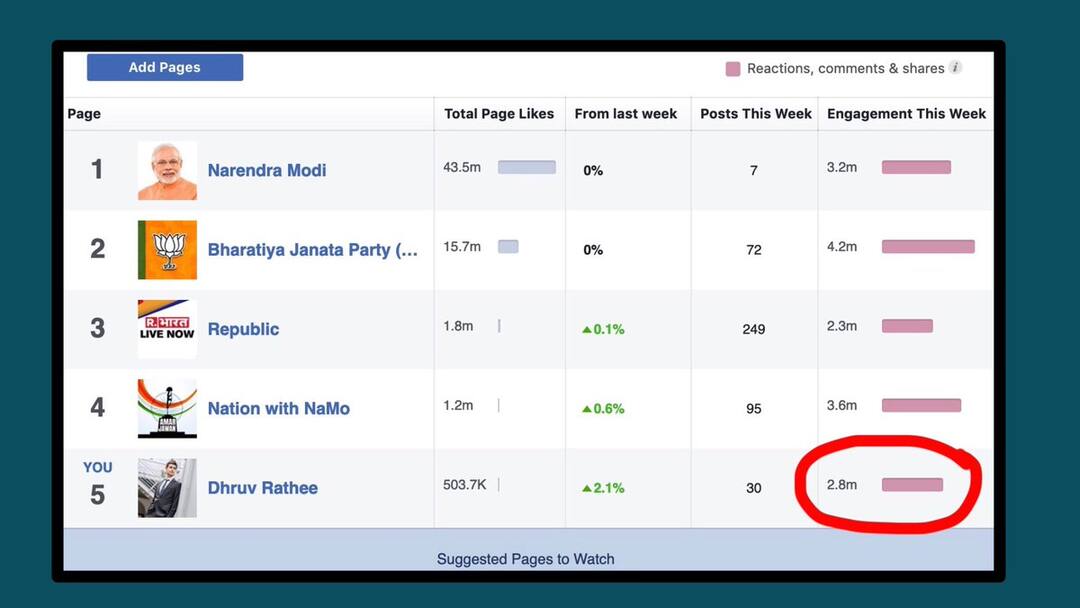Open the Dhruv Rathee page link
The width and height of the screenshot is (1080, 608).
click(262, 488)
